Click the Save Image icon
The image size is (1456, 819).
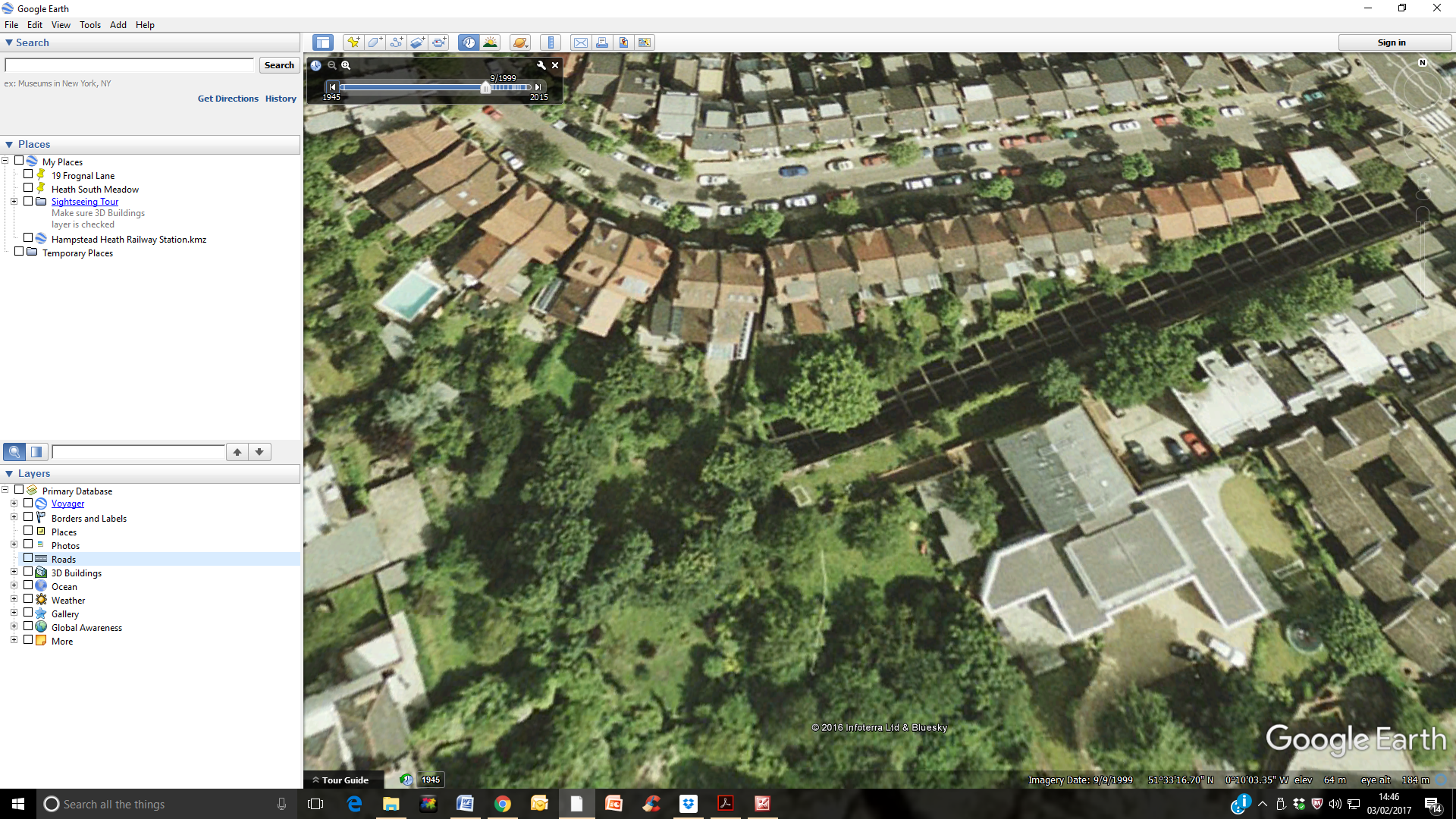tap(623, 42)
